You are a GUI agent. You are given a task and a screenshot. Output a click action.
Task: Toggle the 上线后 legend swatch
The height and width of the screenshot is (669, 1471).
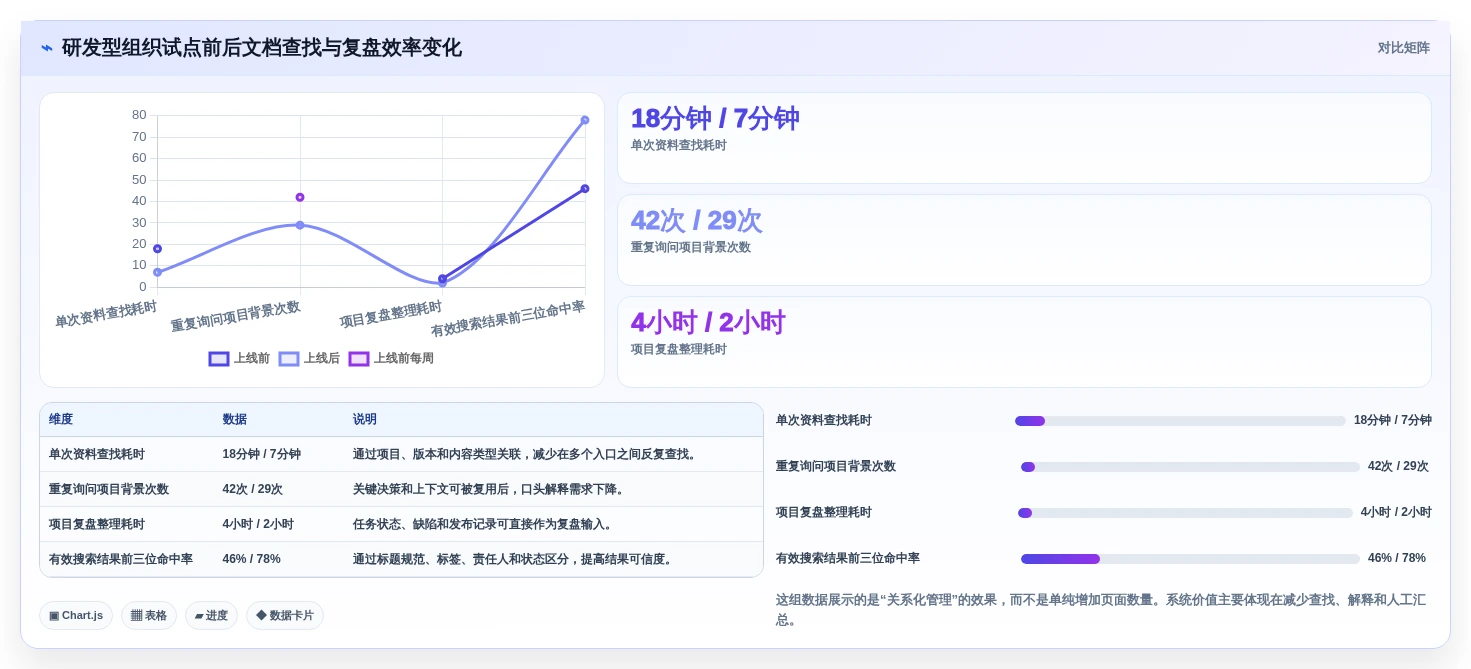(289, 358)
